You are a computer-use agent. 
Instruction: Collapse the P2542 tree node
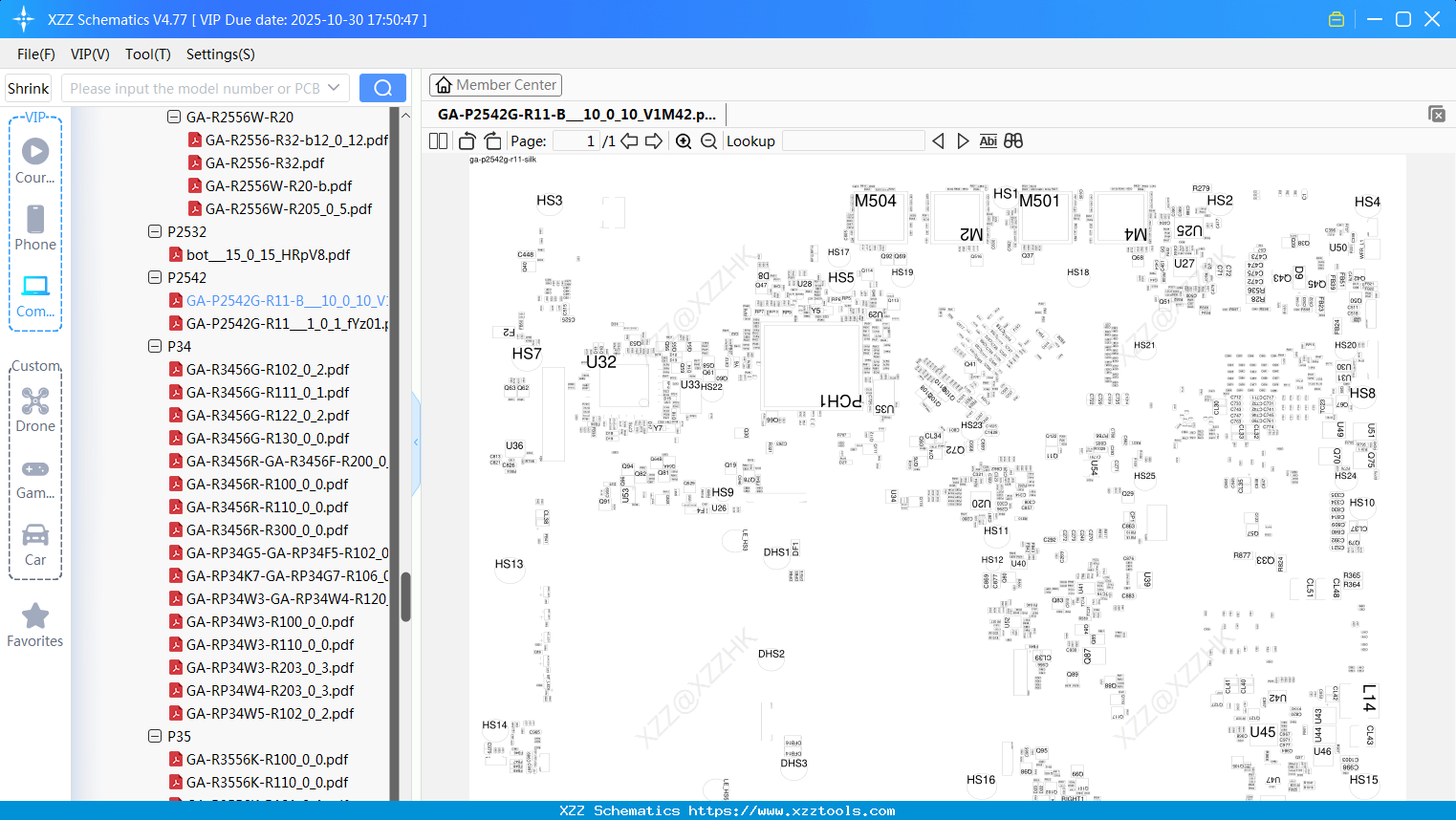(x=155, y=277)
